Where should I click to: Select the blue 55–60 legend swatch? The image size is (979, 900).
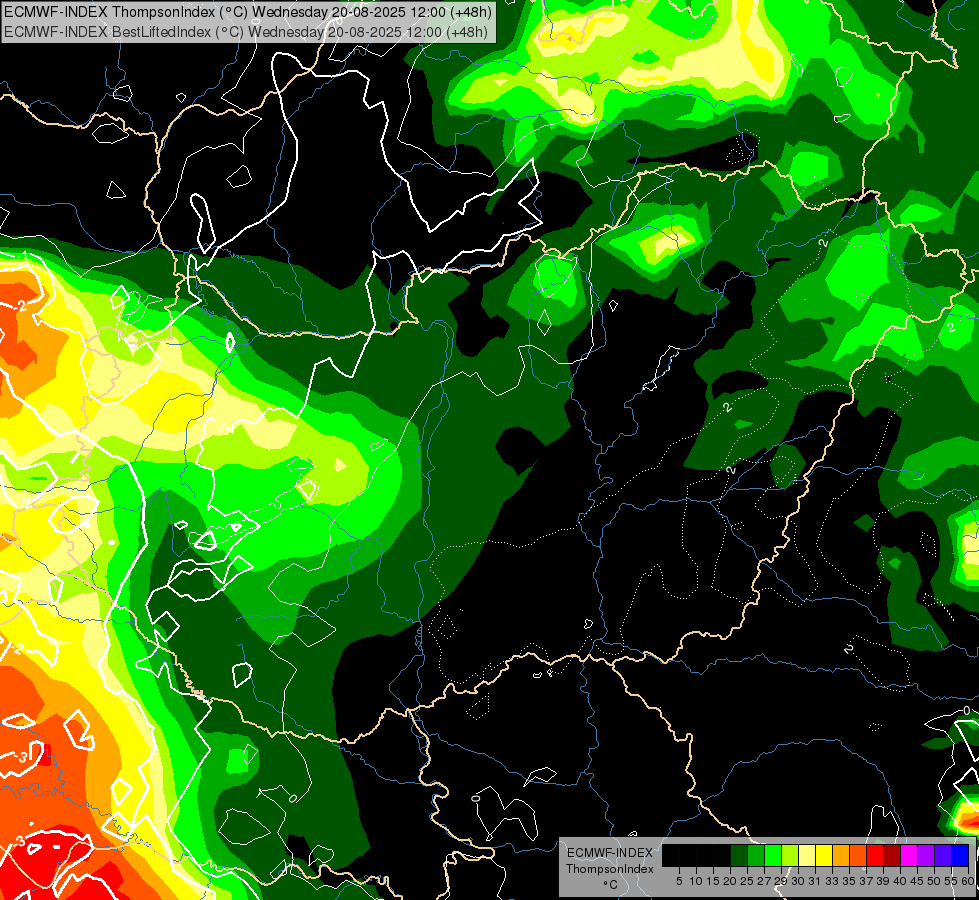coord(960,855)
